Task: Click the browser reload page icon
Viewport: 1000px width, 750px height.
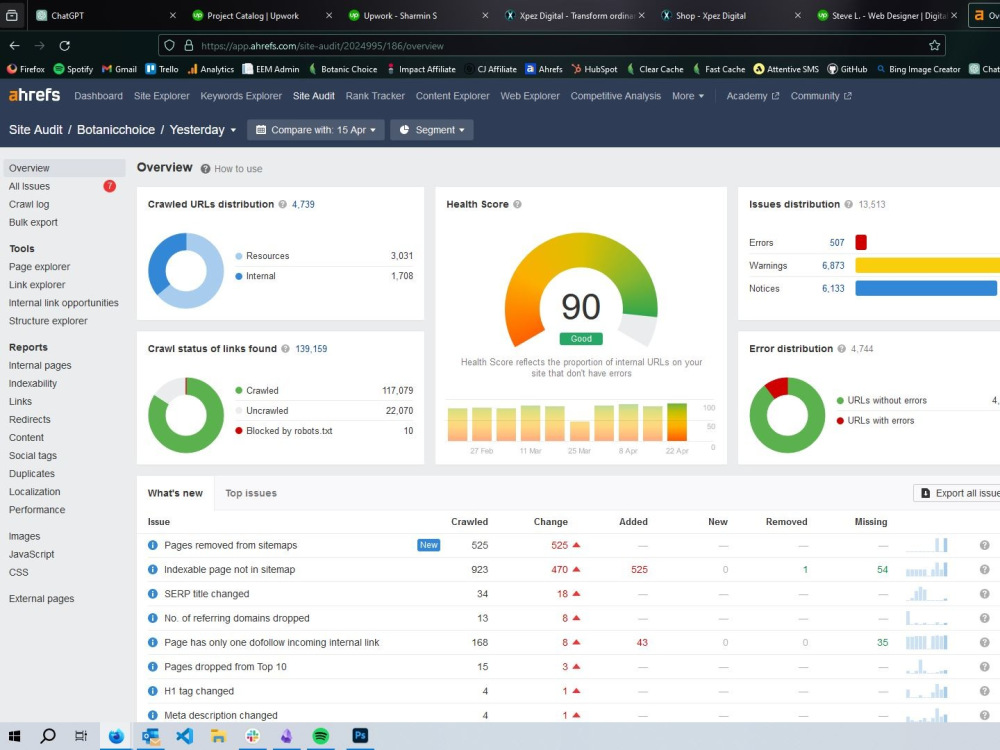Action: coord(64,46)
